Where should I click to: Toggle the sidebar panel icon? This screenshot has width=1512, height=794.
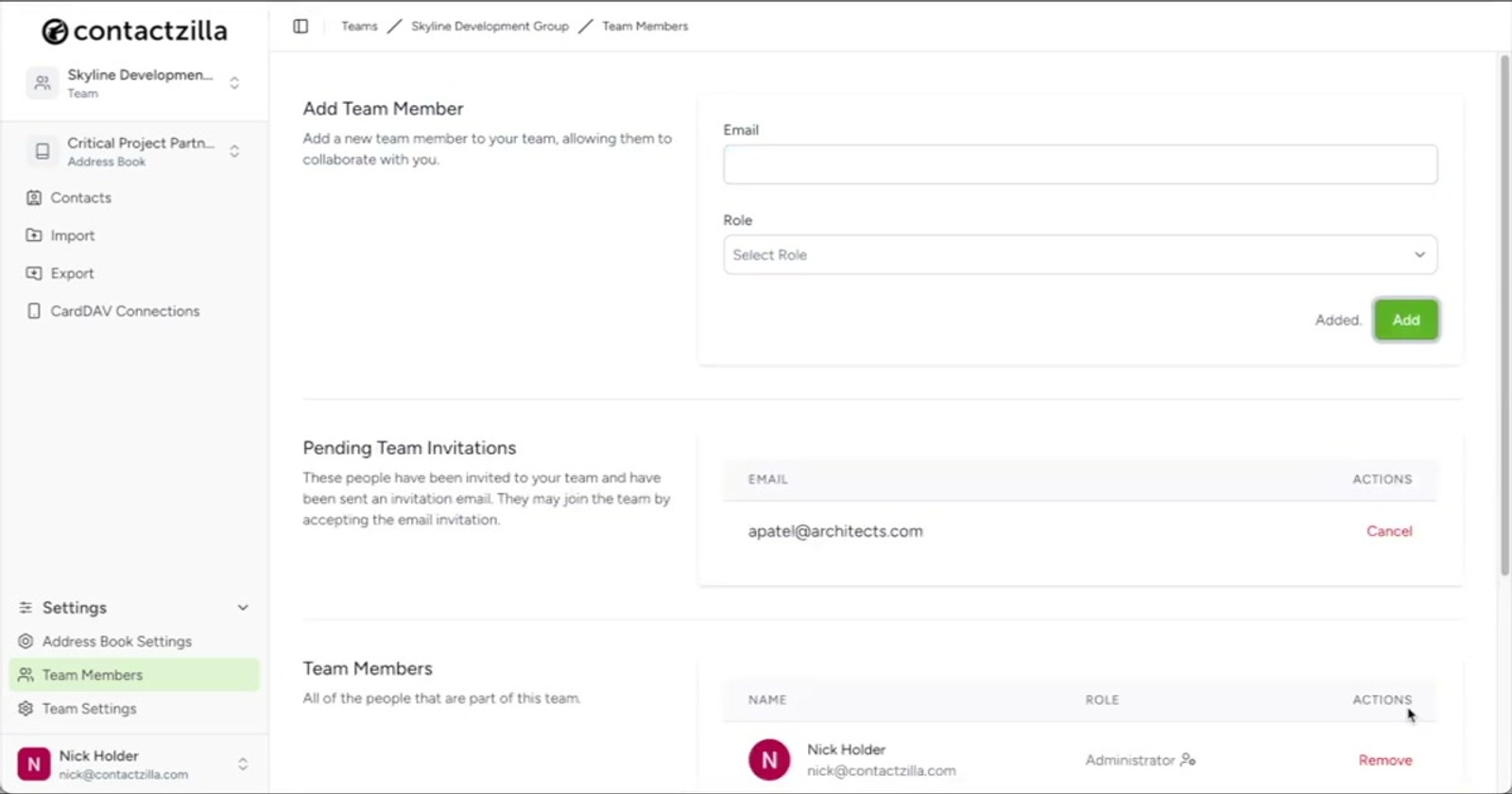click(301, 26)
